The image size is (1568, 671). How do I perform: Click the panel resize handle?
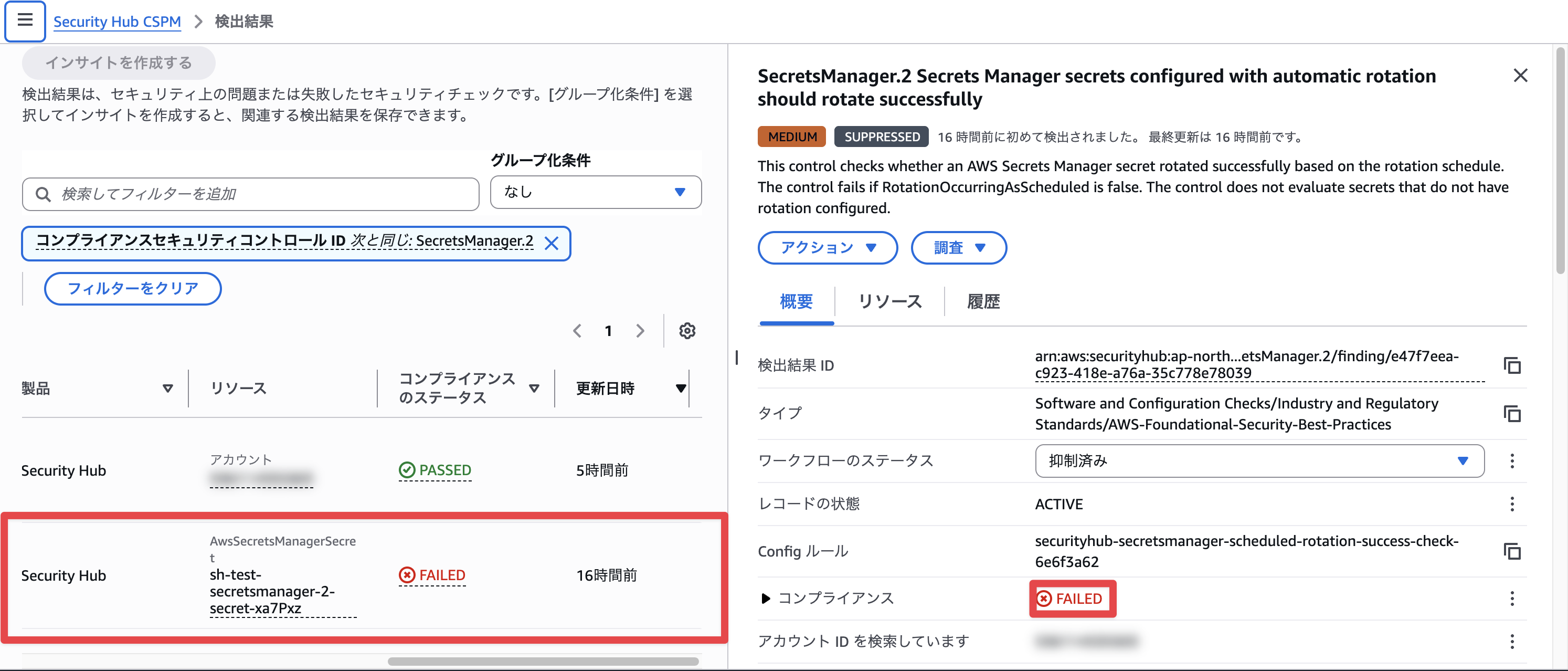(737, 358)
